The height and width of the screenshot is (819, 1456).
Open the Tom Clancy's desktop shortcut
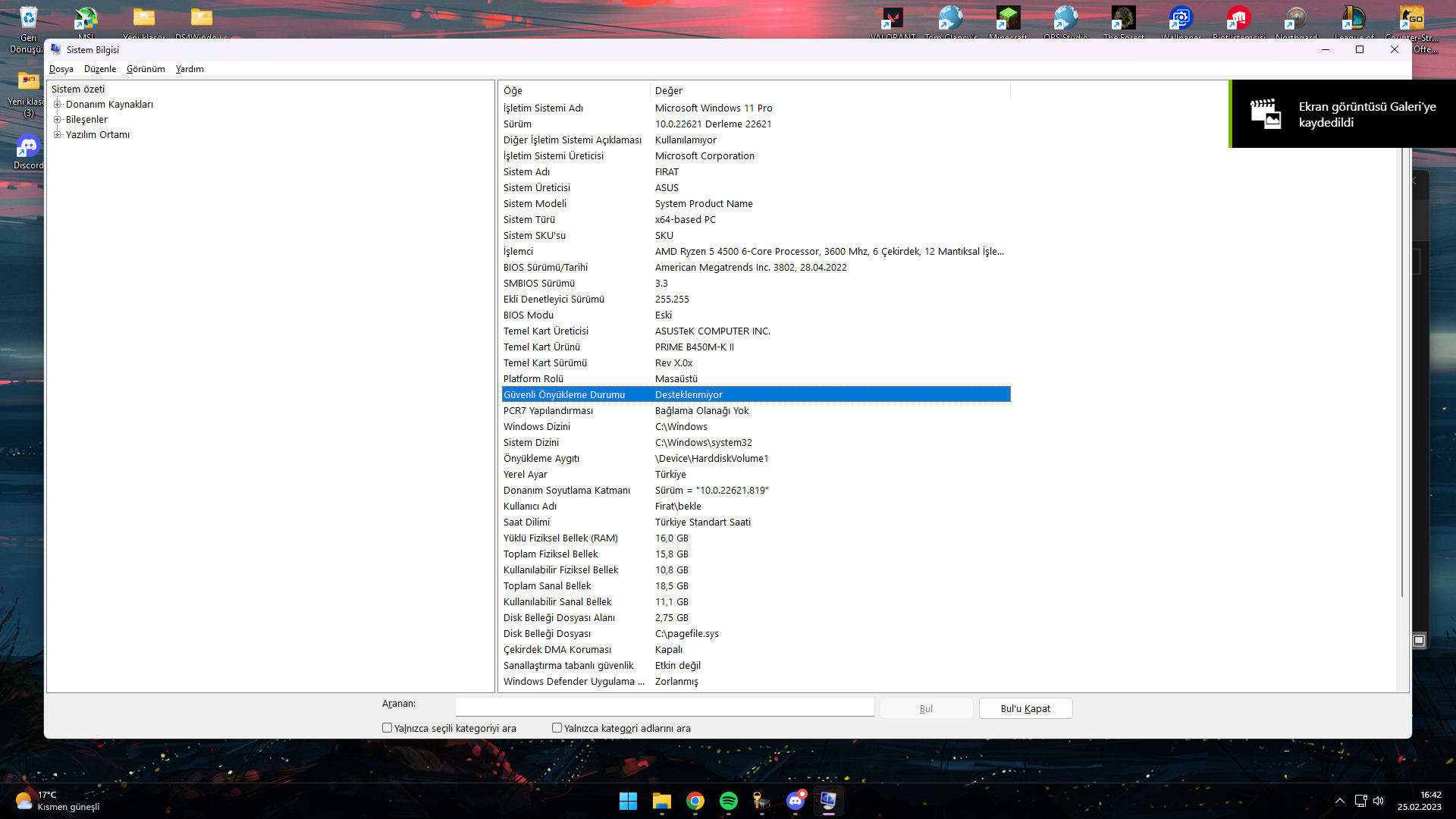[950, 21]
